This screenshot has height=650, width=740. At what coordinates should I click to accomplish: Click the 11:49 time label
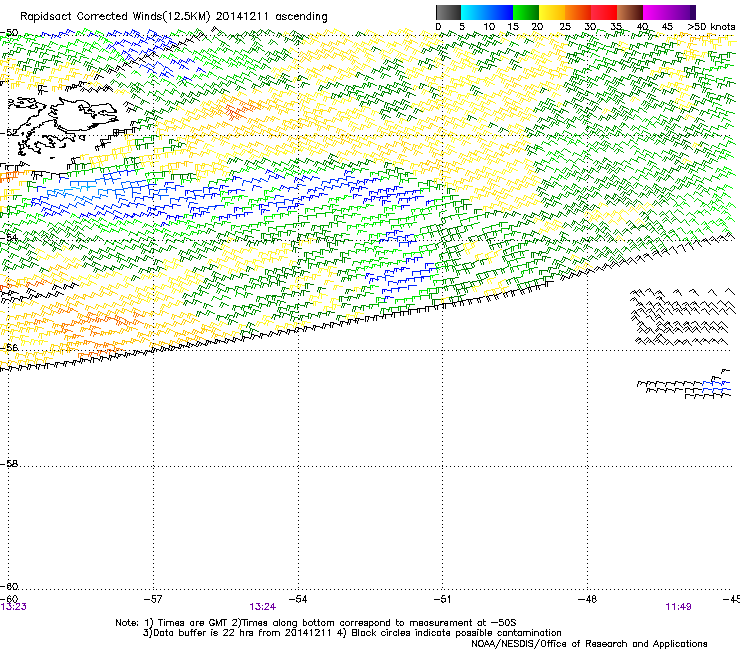tap(678, 607)
